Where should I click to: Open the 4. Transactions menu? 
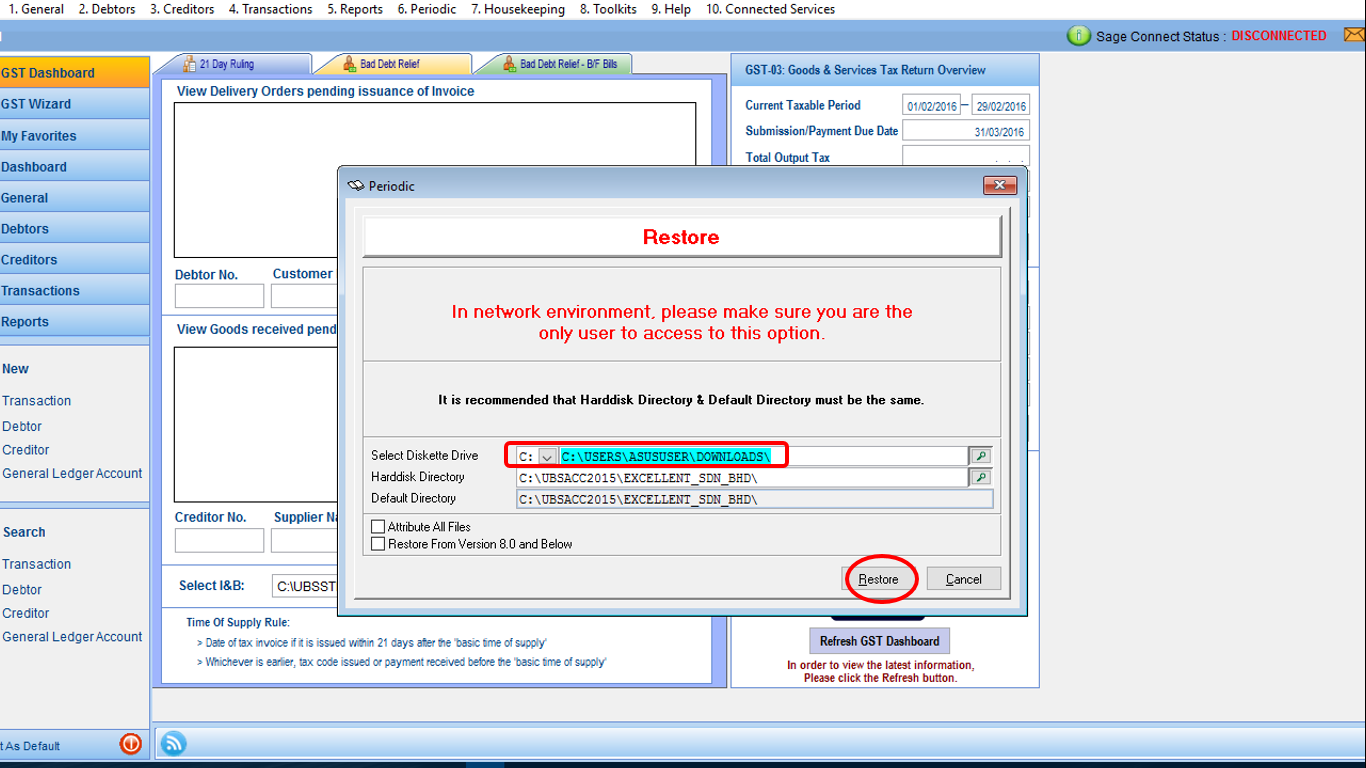click(x=270, y=9)
